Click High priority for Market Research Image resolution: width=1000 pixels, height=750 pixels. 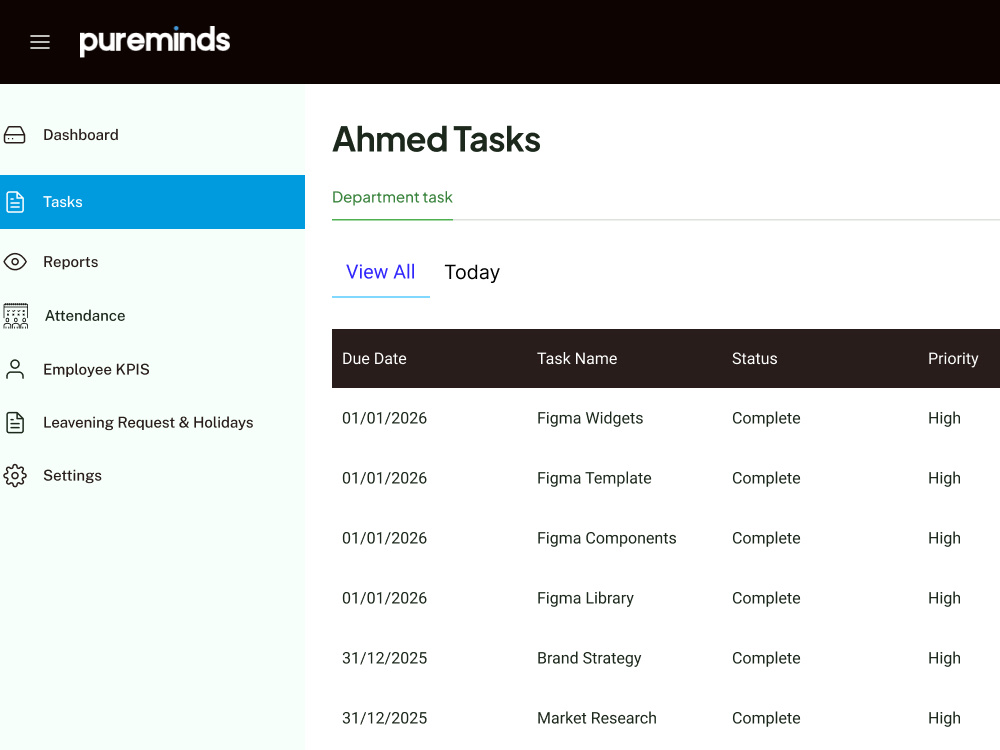tap(944, 718)
